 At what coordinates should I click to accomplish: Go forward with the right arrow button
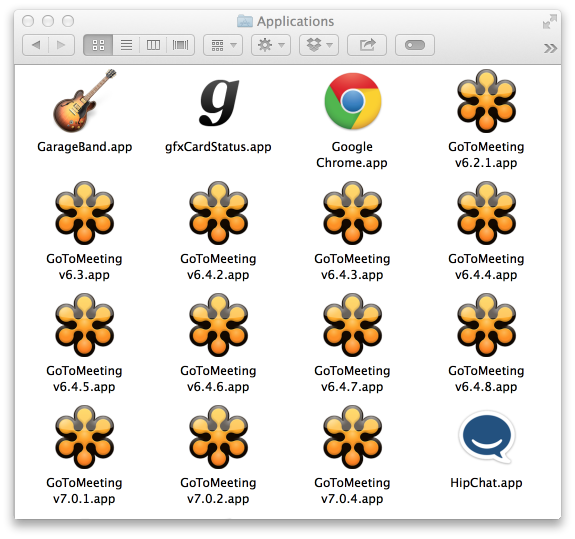click(61, 45)
